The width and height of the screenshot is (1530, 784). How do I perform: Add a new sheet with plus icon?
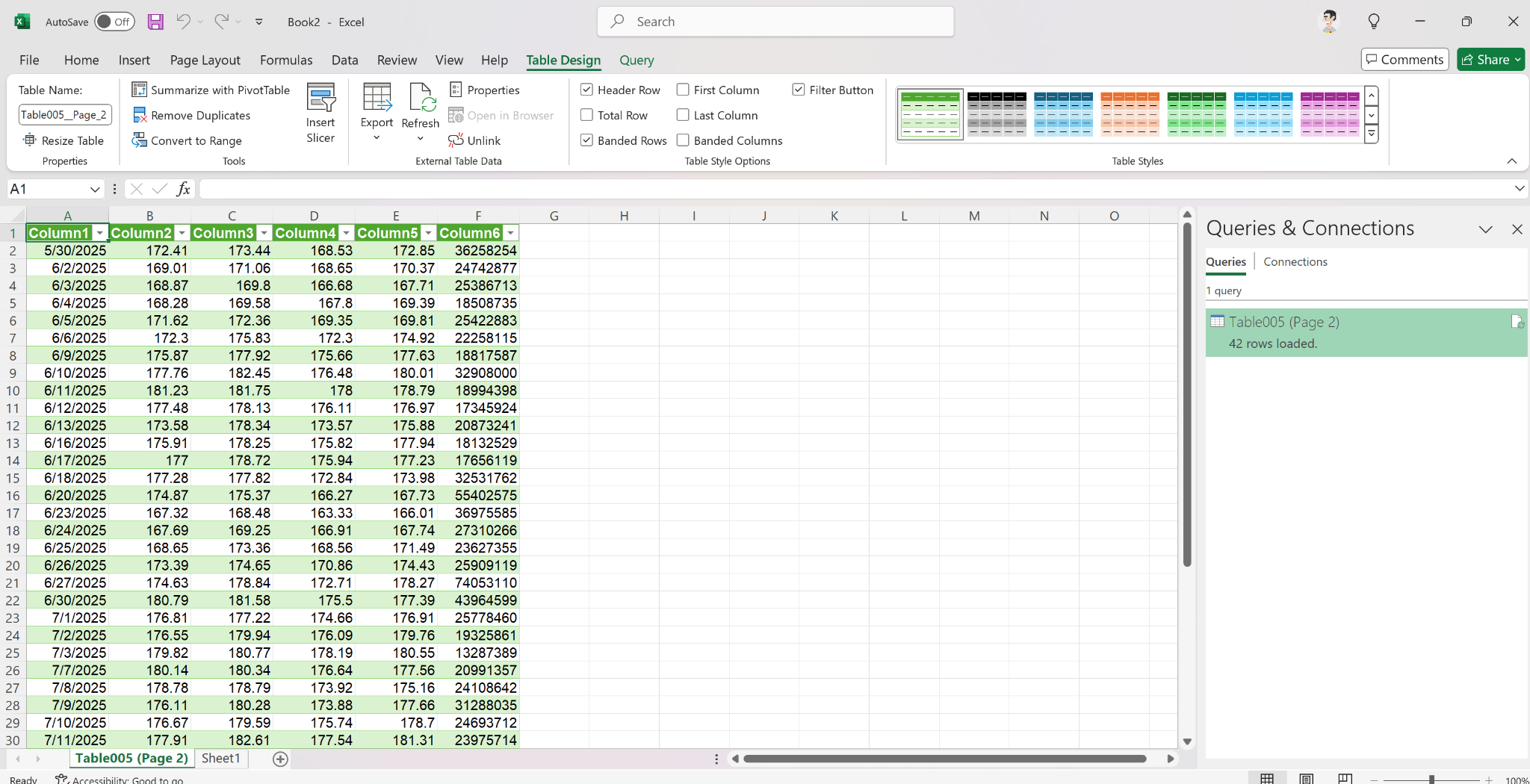coord(280,759)
